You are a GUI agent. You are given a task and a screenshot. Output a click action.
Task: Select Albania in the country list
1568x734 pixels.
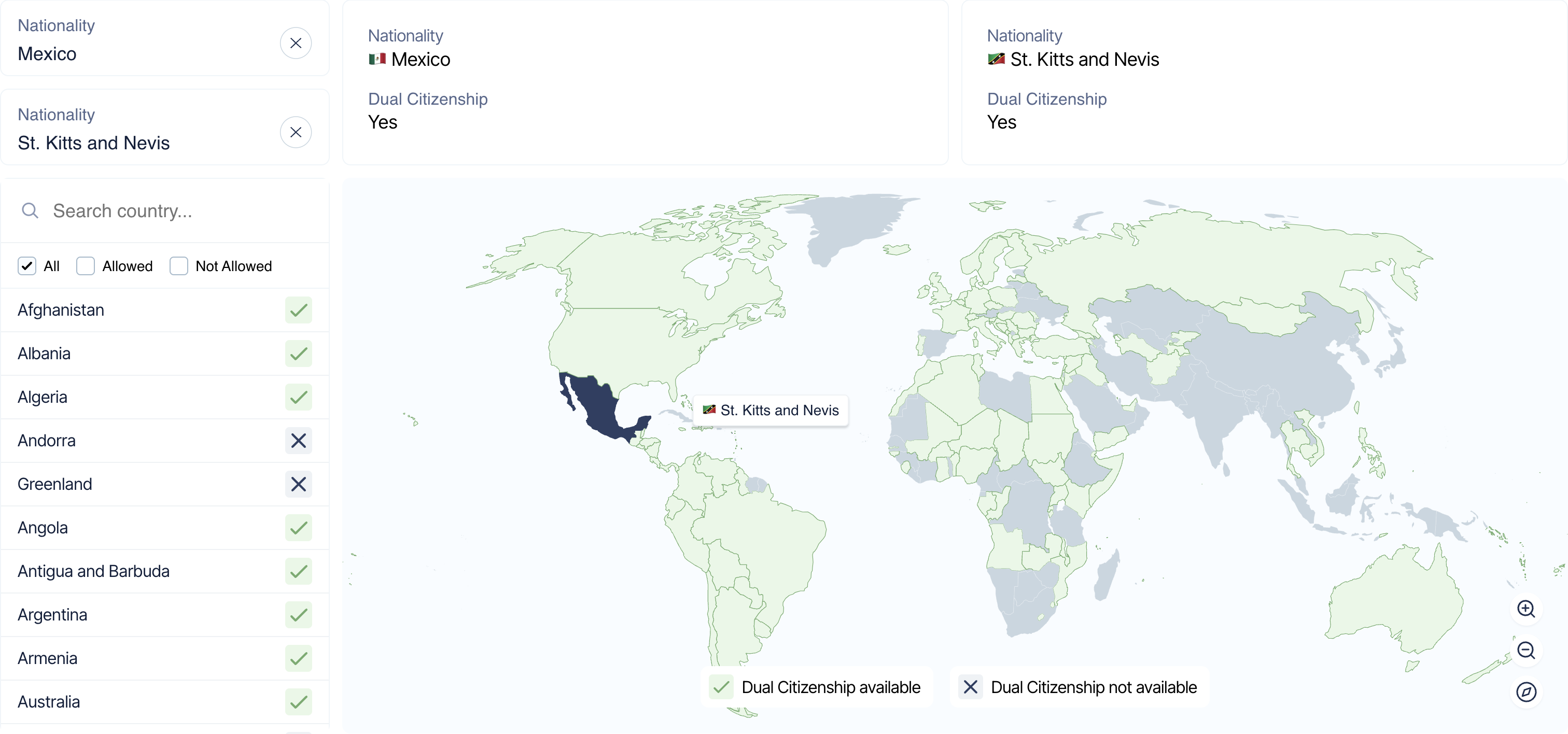(x=164, y=354)
